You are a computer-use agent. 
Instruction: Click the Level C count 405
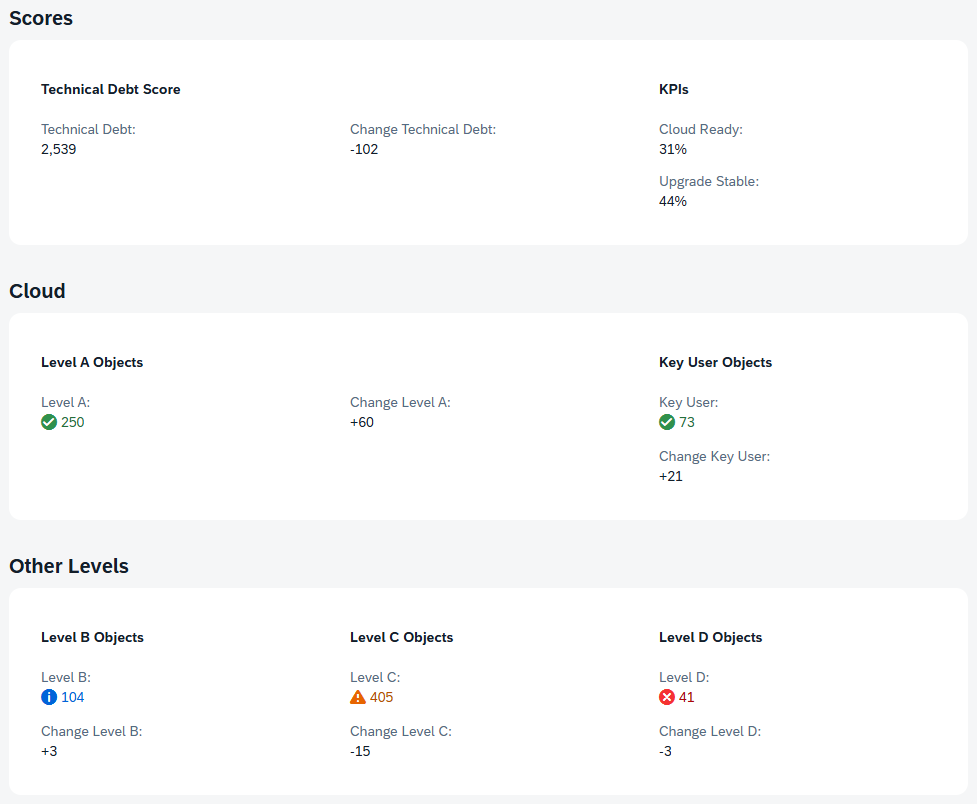point(381,697)
